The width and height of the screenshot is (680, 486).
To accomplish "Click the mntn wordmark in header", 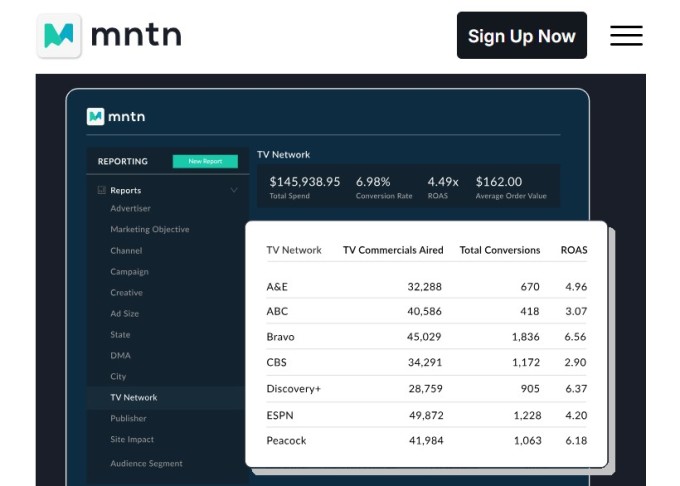I will point(136,36).
